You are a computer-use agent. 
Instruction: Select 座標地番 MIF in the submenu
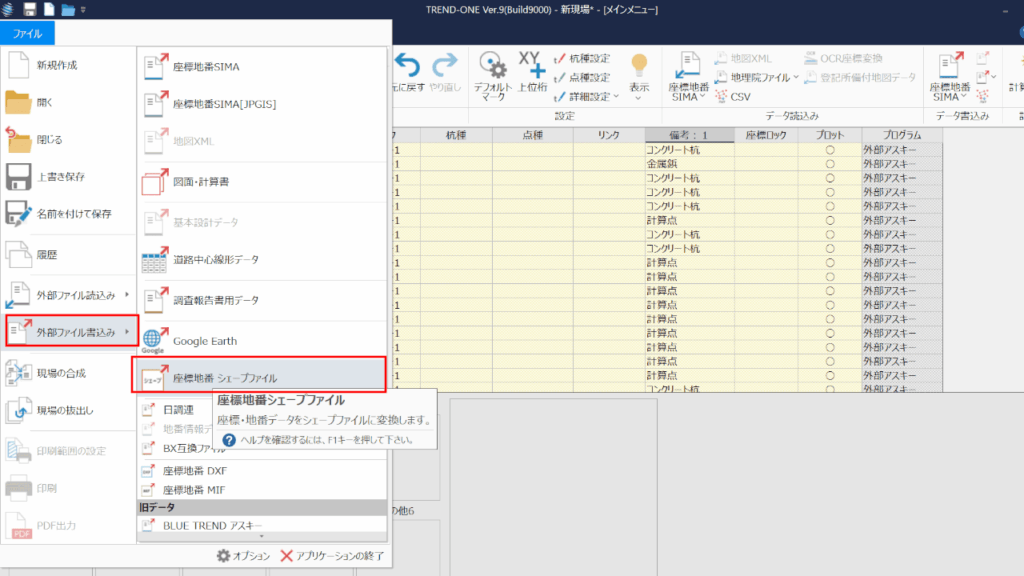click(263, 490)
